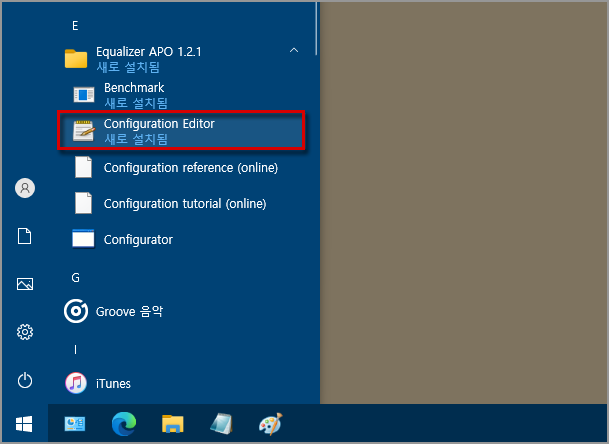Open iTunes from the app list

(x=181, y=383)
